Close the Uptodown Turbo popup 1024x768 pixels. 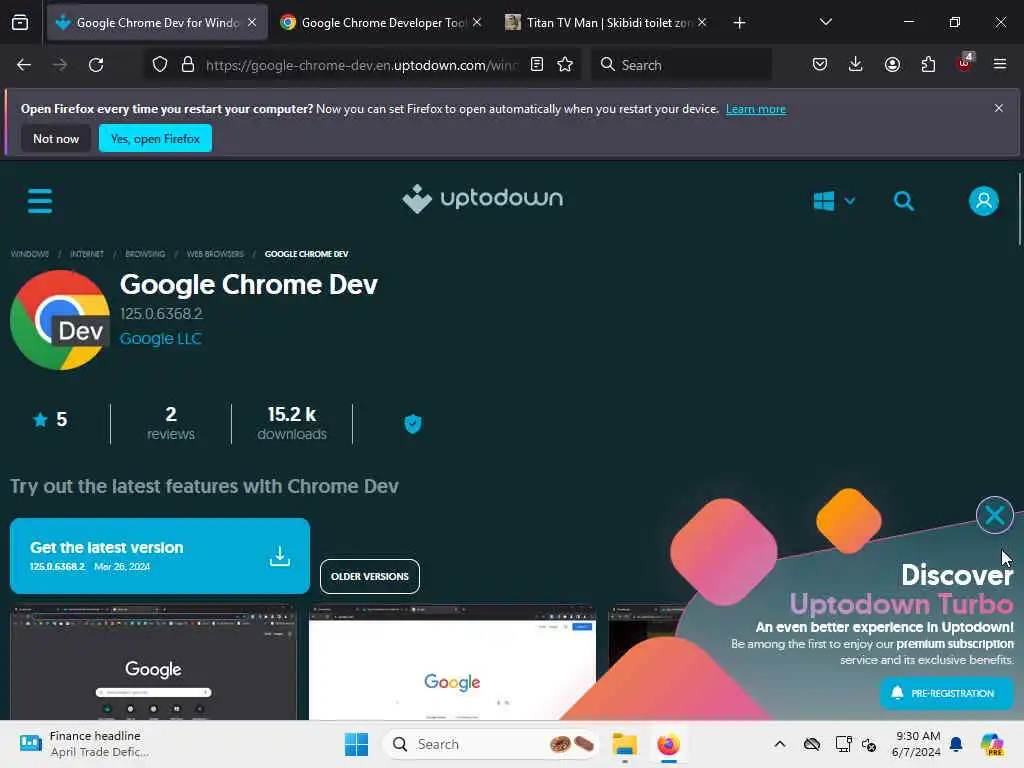995,515
